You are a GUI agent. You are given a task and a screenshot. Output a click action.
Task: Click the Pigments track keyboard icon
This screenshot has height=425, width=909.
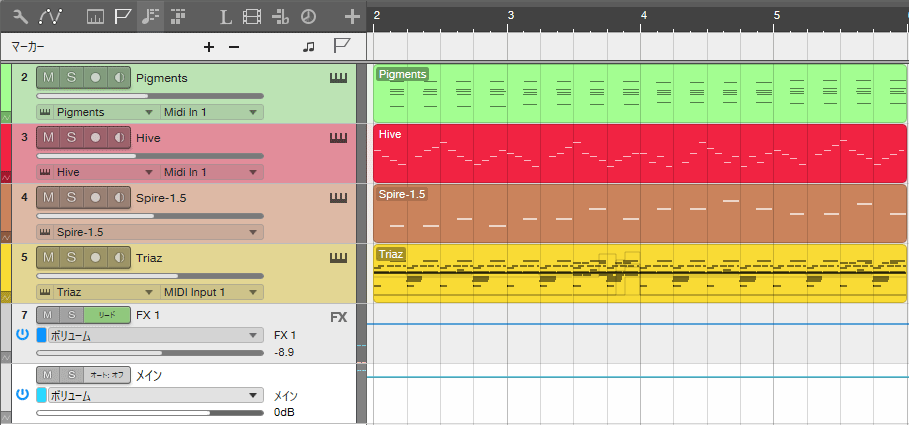338,78
